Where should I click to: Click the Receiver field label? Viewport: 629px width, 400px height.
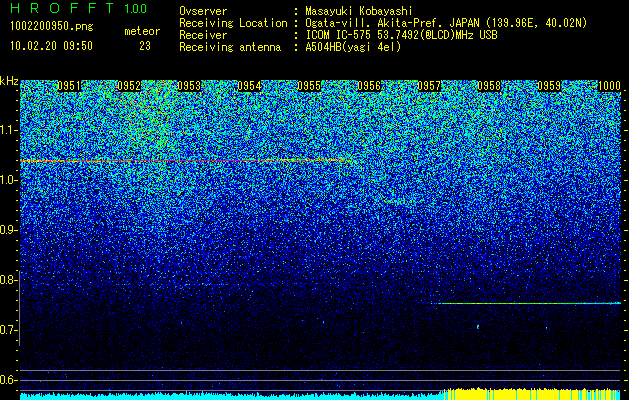(x=203, y=35)
